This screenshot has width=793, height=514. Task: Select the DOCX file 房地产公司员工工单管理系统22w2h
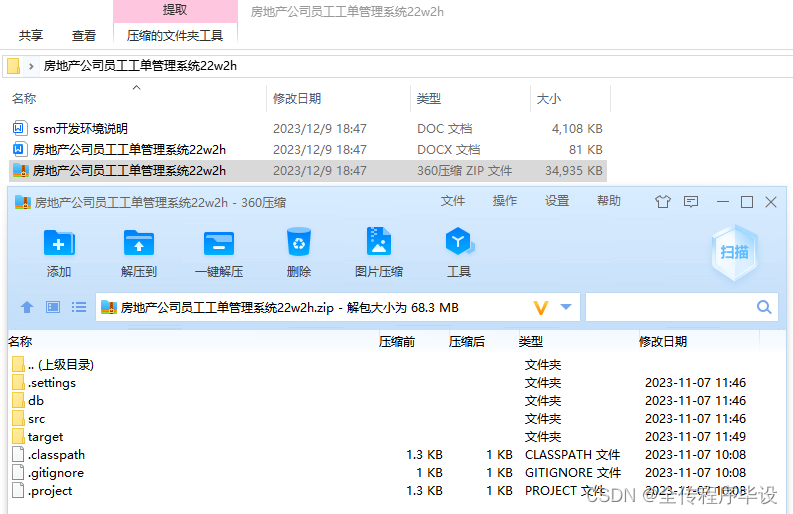[129, 150]
